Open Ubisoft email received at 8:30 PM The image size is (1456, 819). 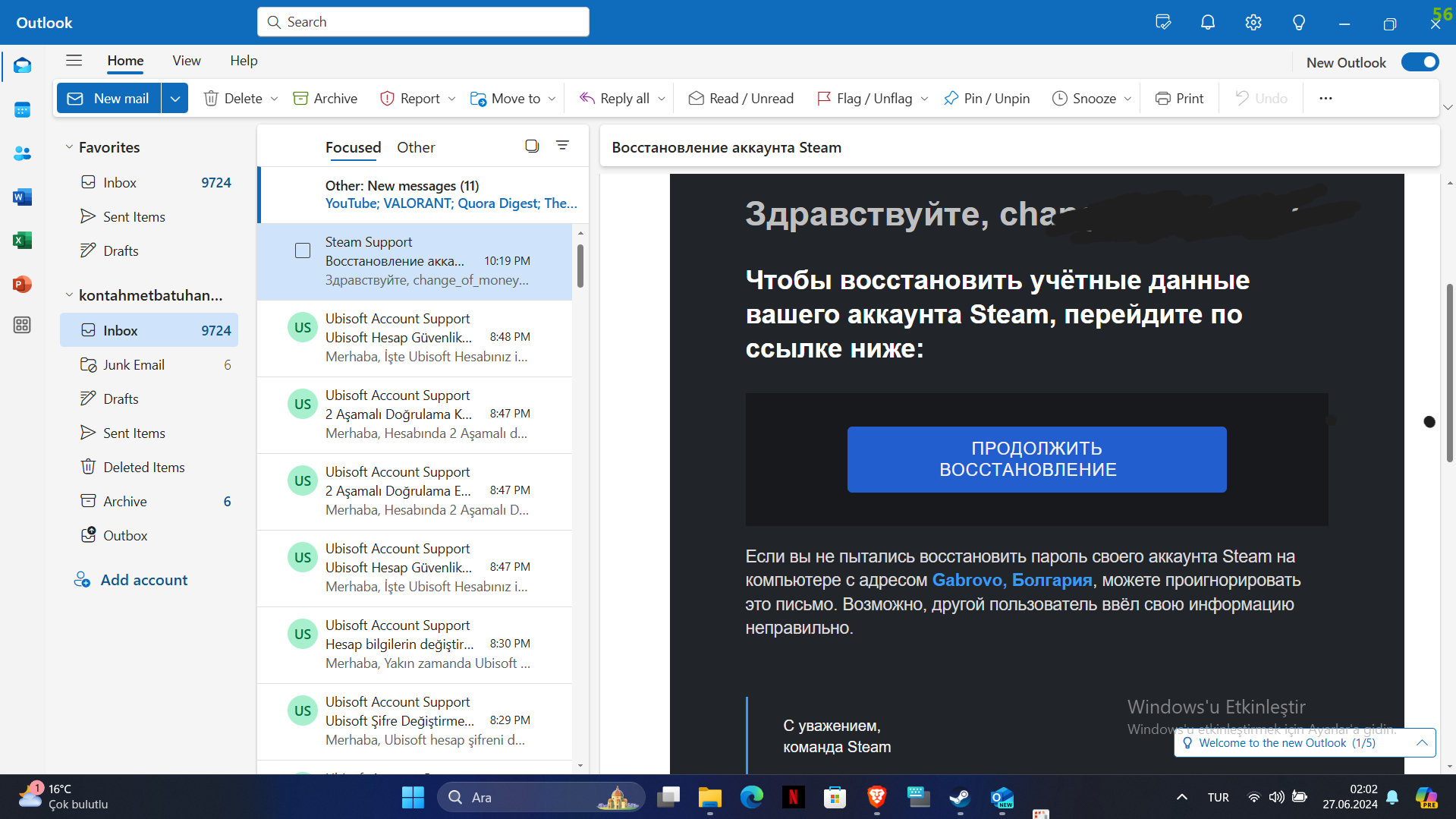414,644
